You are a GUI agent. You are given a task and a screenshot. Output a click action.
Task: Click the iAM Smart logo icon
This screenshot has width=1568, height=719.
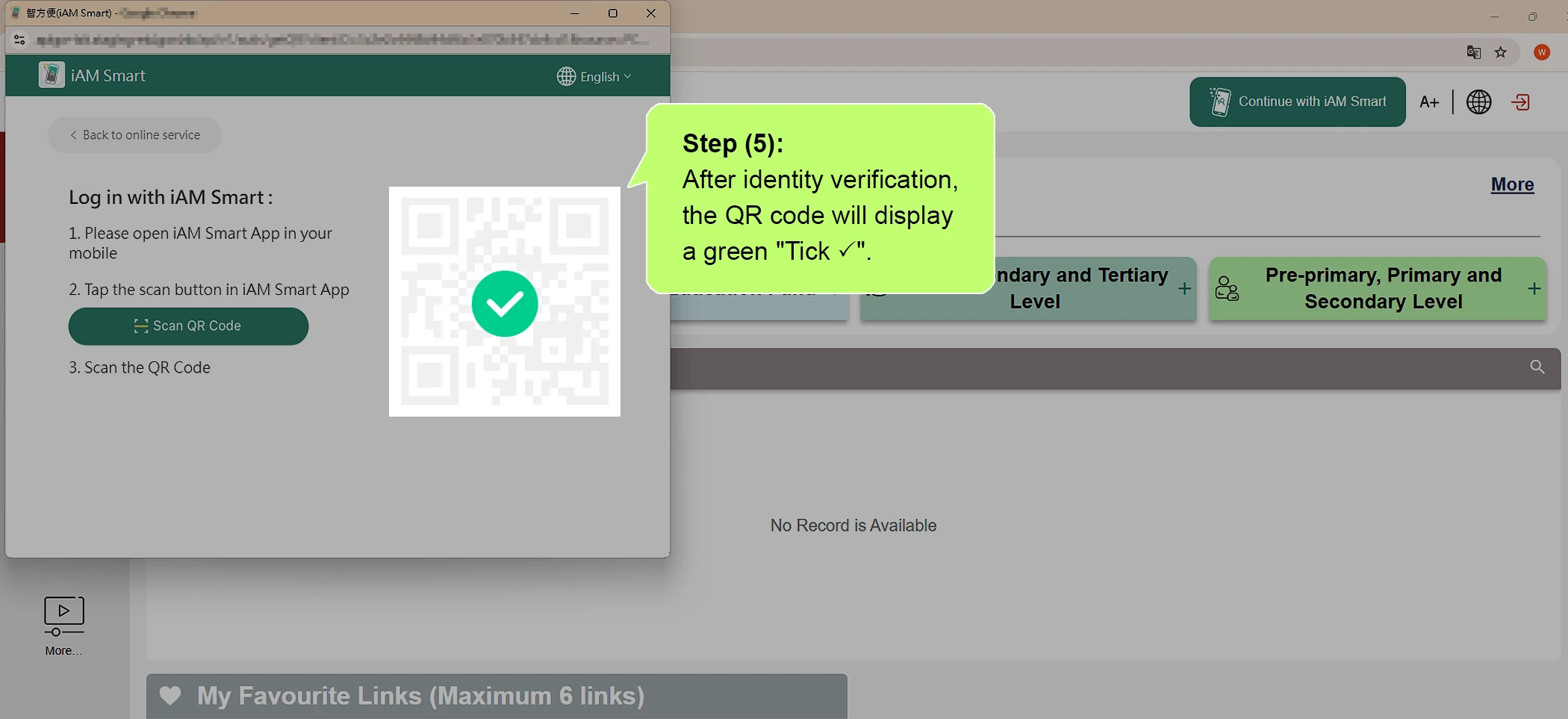52,75
